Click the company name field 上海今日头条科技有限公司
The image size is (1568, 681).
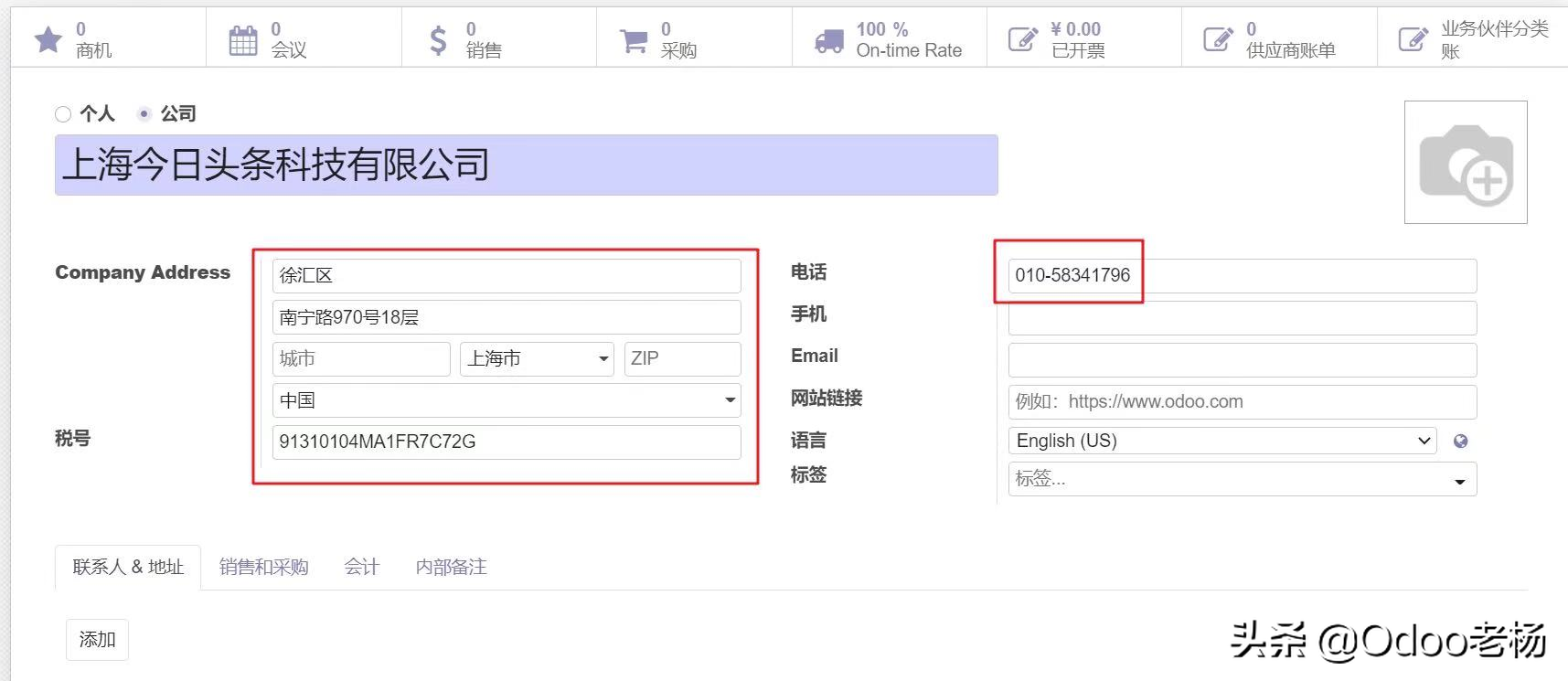(x=526, y=165)
